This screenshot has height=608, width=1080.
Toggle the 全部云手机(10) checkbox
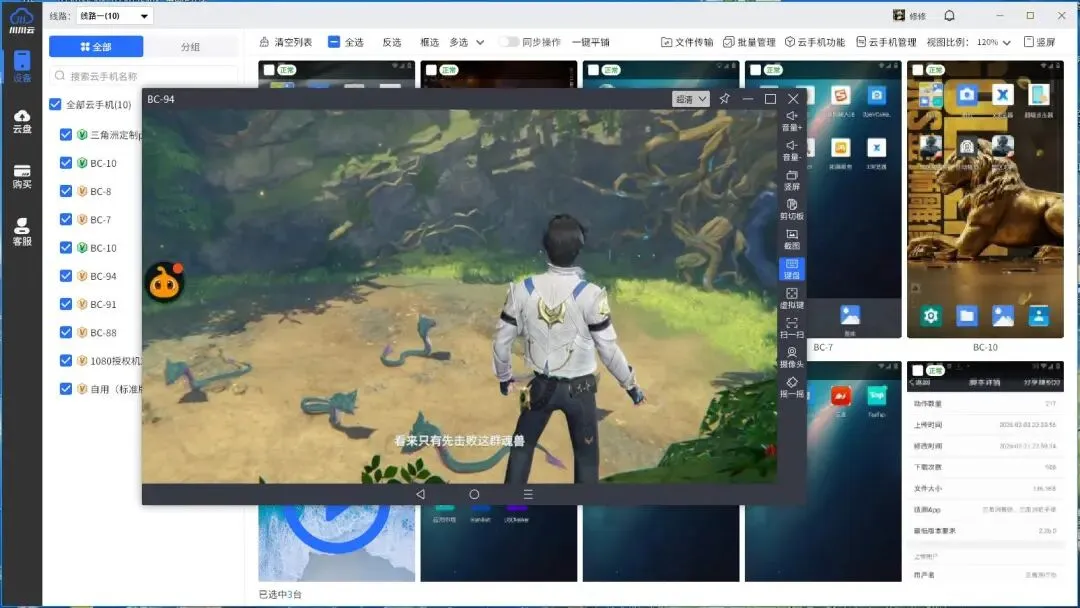(55, 104)
